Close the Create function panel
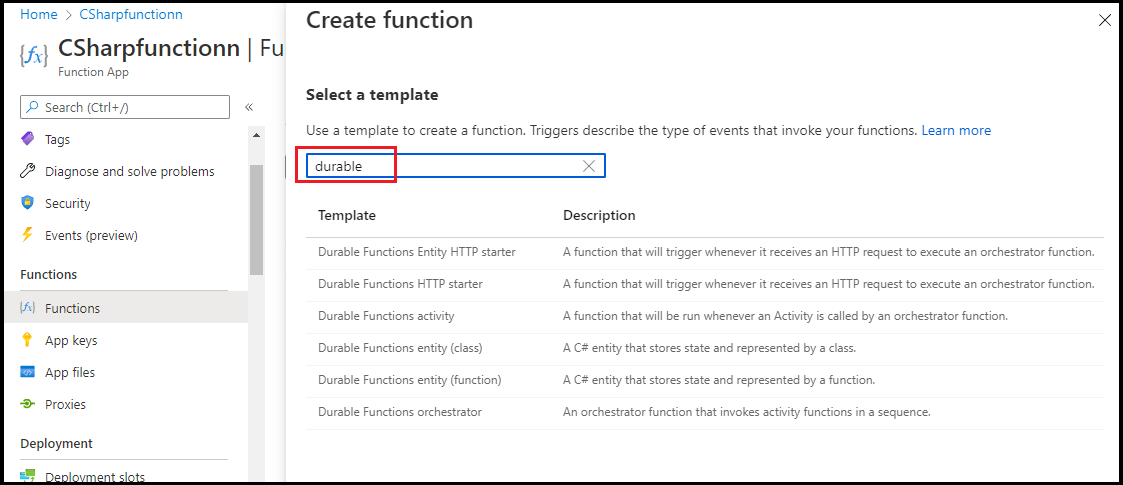This screenshot has height=485, width=1123. pos(1104,21)
